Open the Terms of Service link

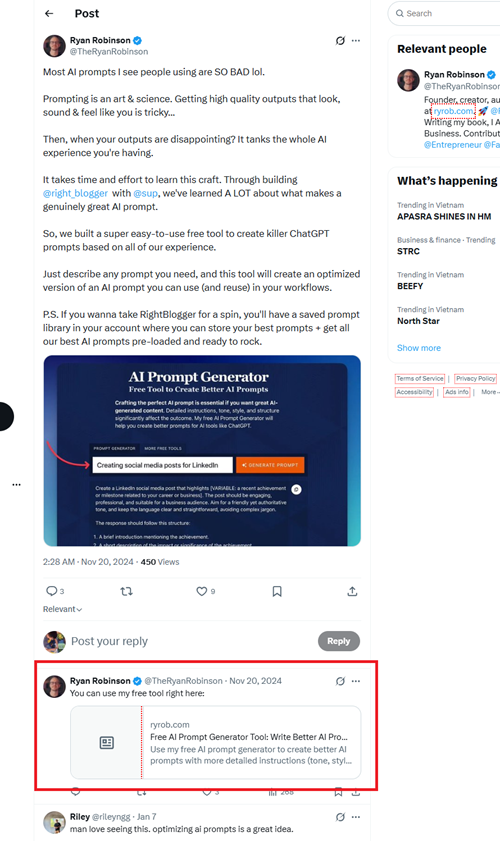pos(420,378)
